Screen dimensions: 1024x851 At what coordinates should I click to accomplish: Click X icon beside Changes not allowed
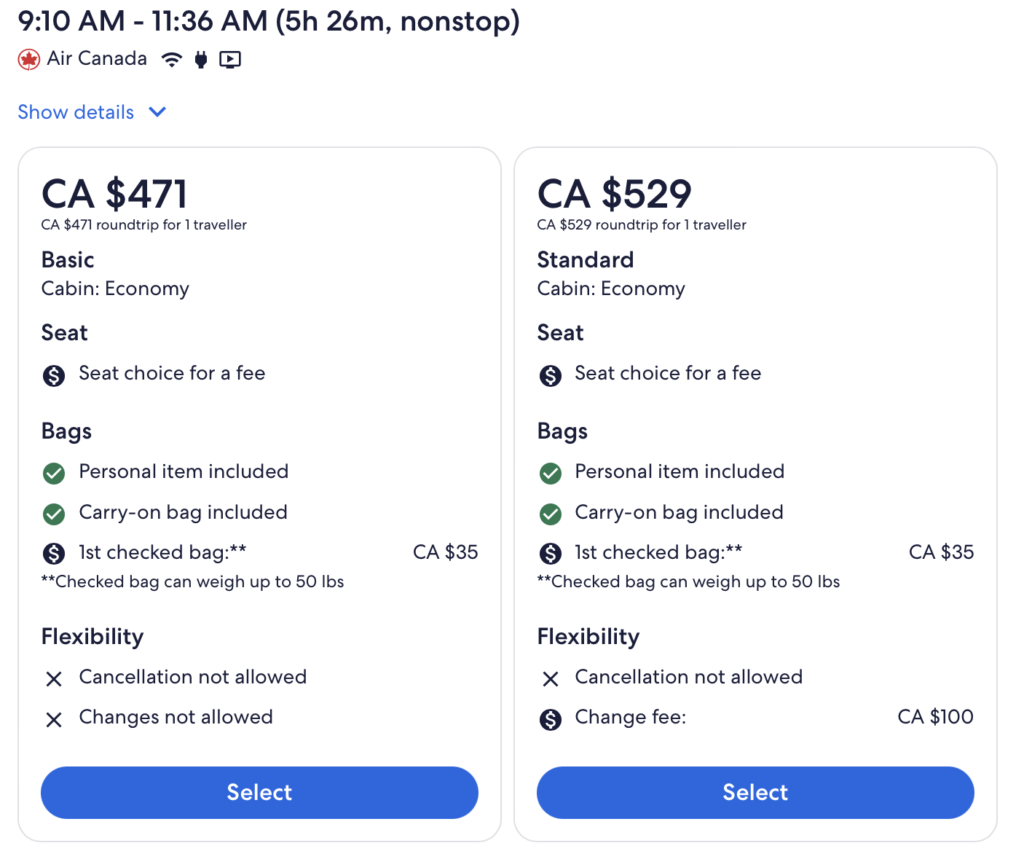tap(54, 720)
